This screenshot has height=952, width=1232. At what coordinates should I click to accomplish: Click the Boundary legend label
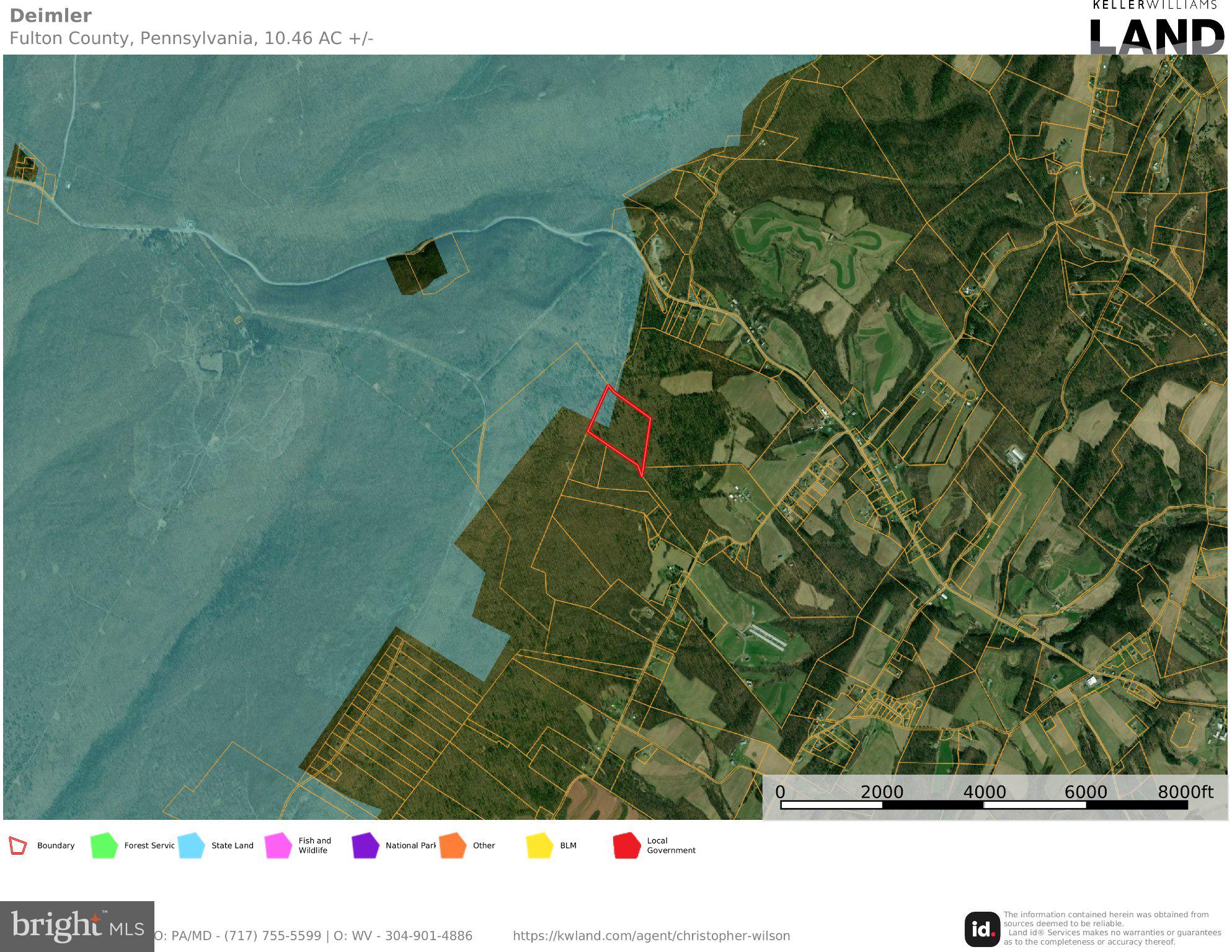tap(56, 845)
